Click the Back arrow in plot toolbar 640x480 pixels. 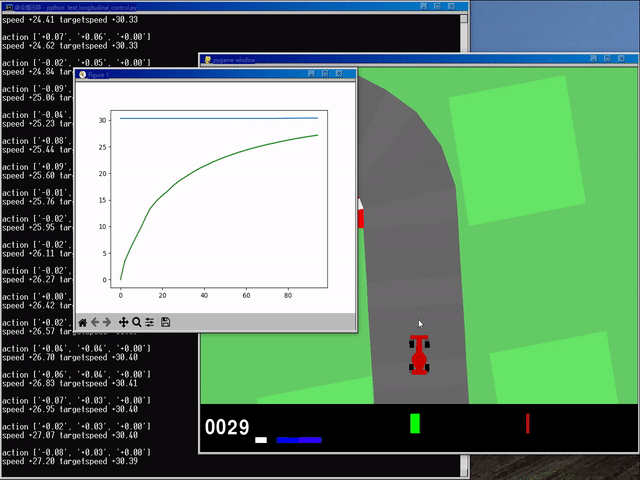click(96, 322)
